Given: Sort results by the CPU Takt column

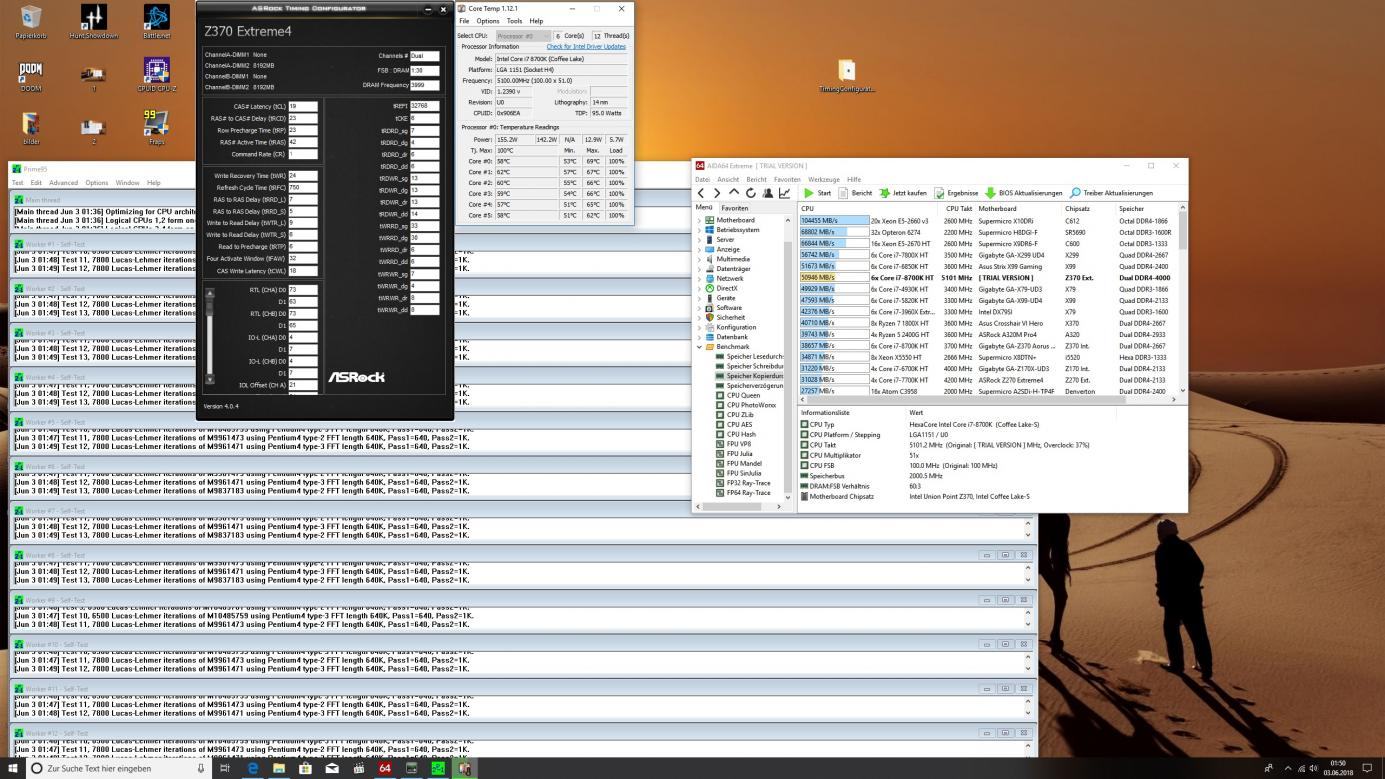Looking at the screenshot, I should (x=957, y=209).
